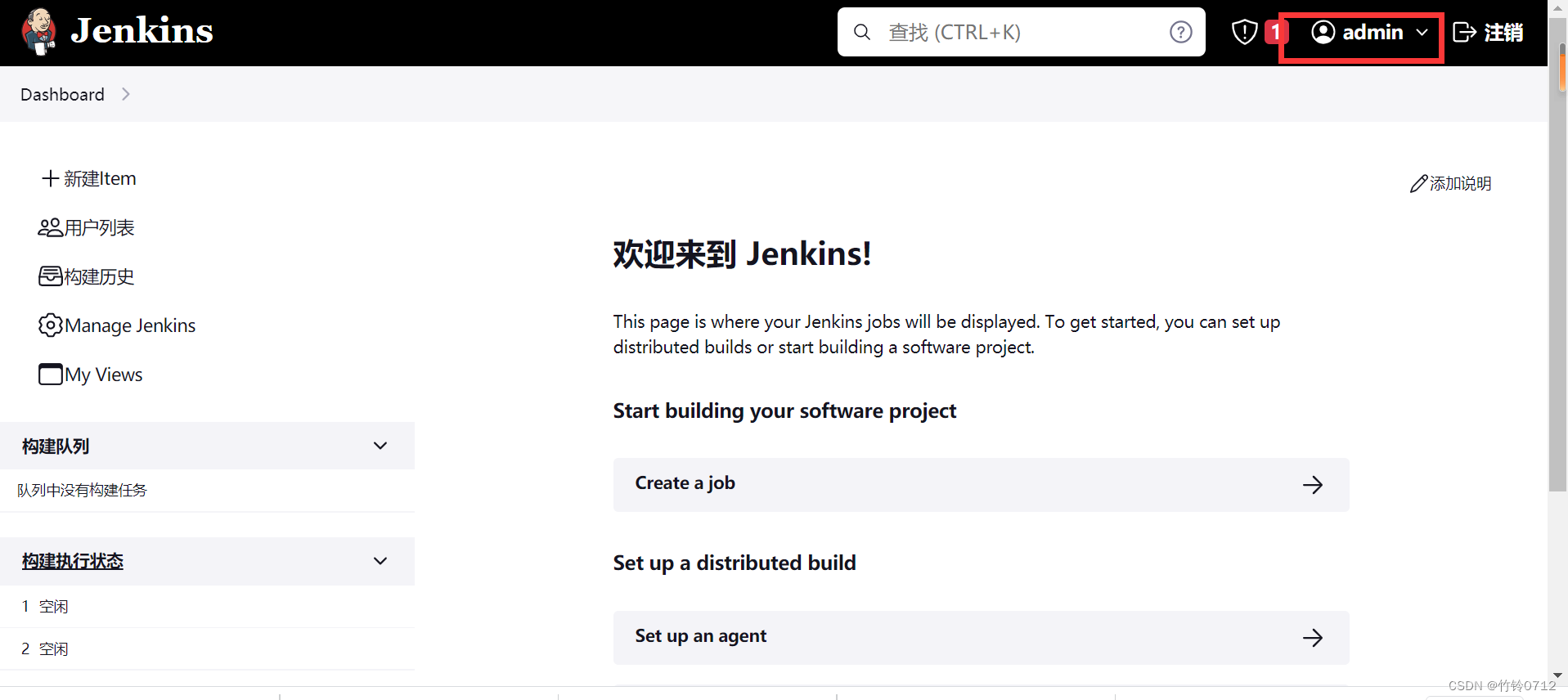The image size is (1568, 700).
Task: Click the arrow on Set up an agent
Action: coord(1313,638)
